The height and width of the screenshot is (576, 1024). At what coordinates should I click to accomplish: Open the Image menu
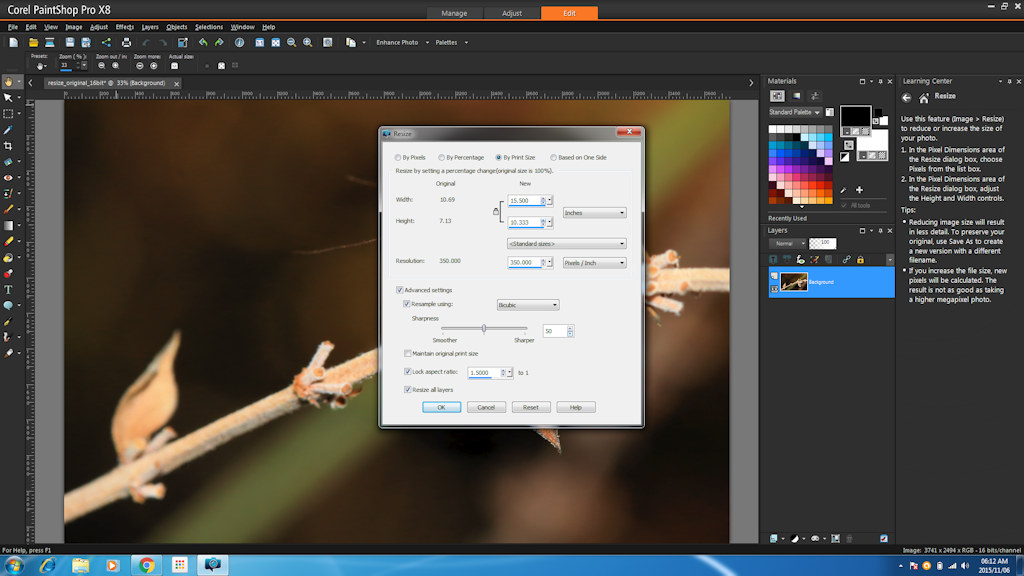pyautogui.click(x=73, y=27)
